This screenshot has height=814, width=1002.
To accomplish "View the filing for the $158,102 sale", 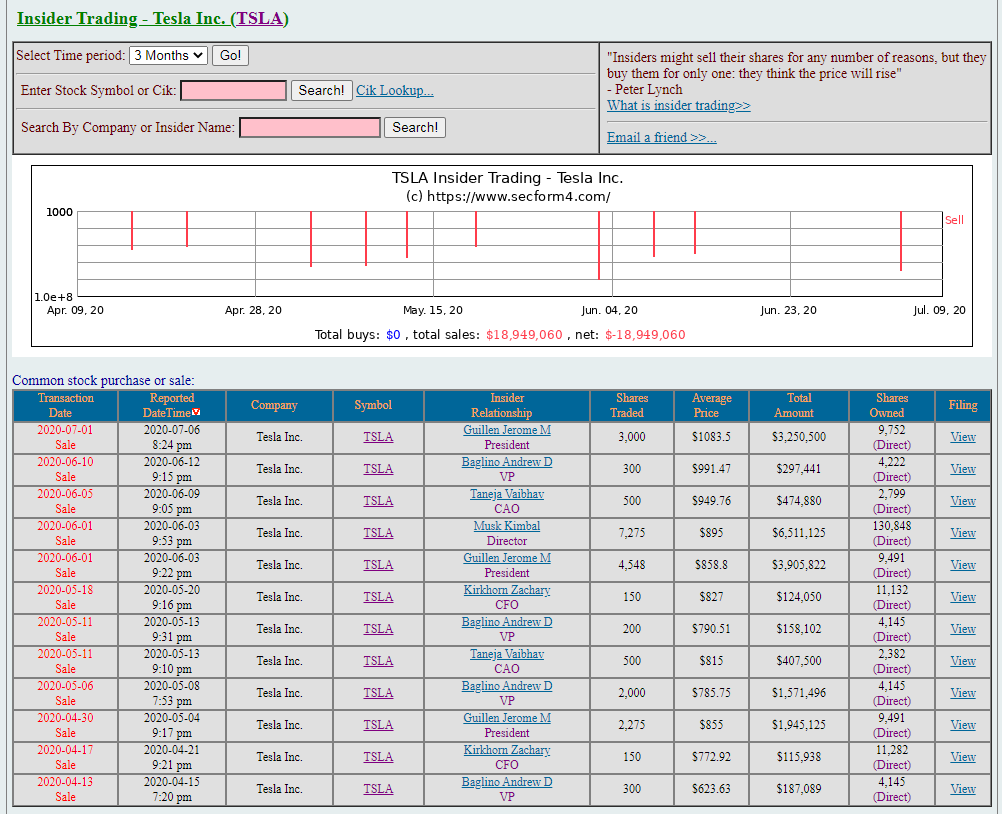I will click(x=962, y=629).
